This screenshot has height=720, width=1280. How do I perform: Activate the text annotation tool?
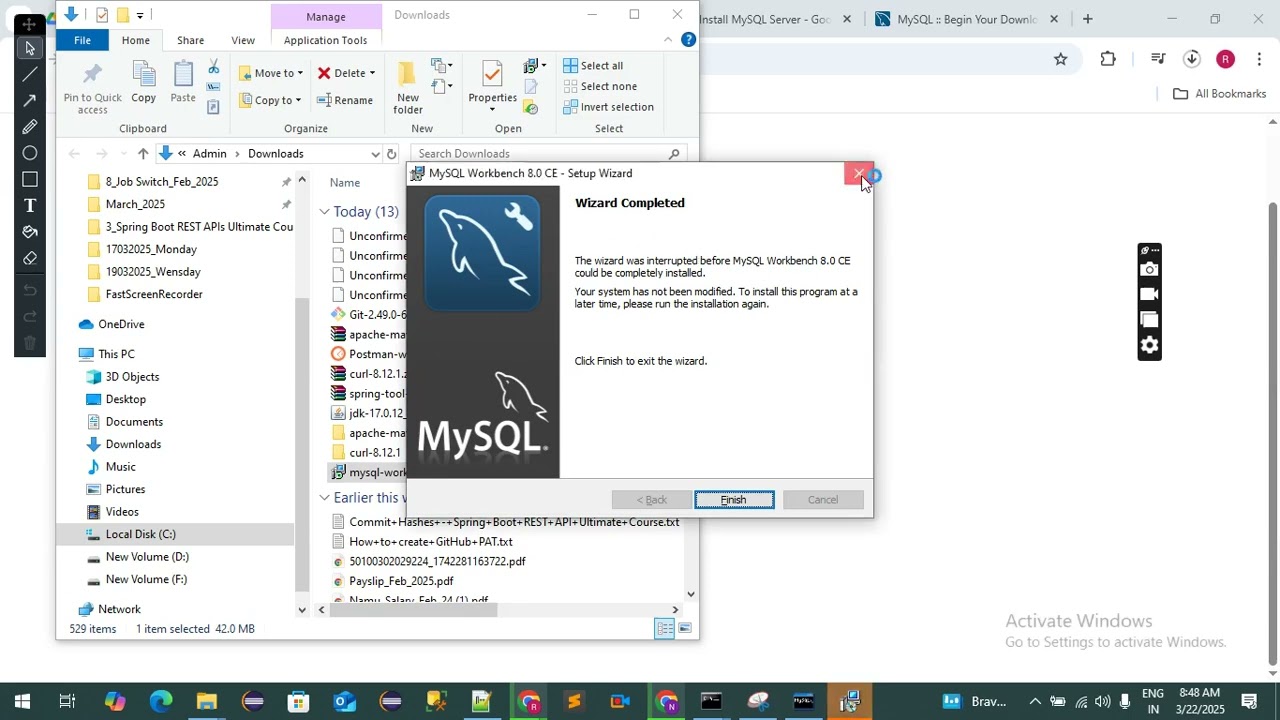click(30, 205)
